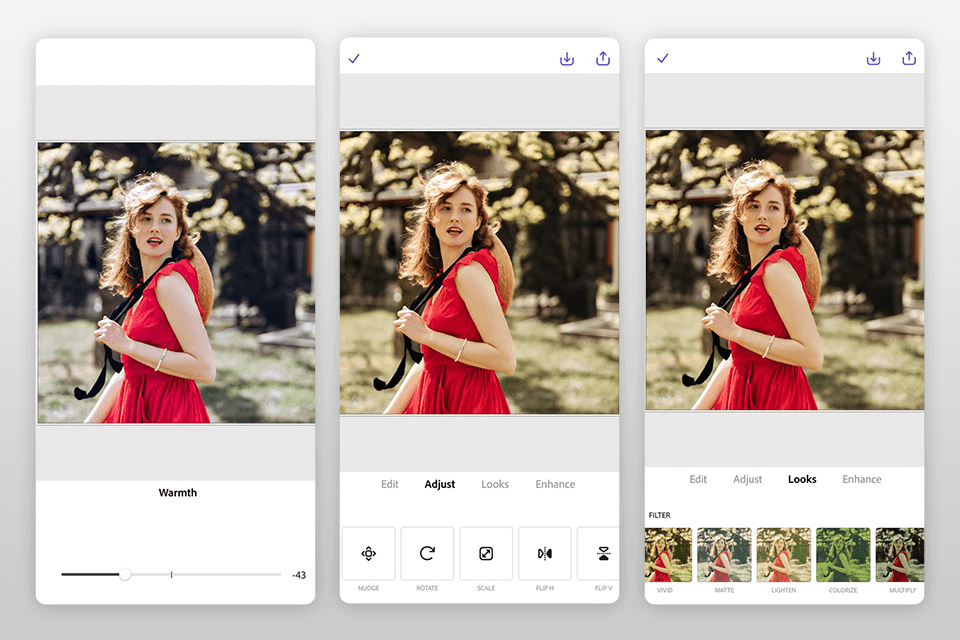Apply the Colorize filter thumbnail
The width and height of the screenshot is (960, 640).
tap(843, 555)
